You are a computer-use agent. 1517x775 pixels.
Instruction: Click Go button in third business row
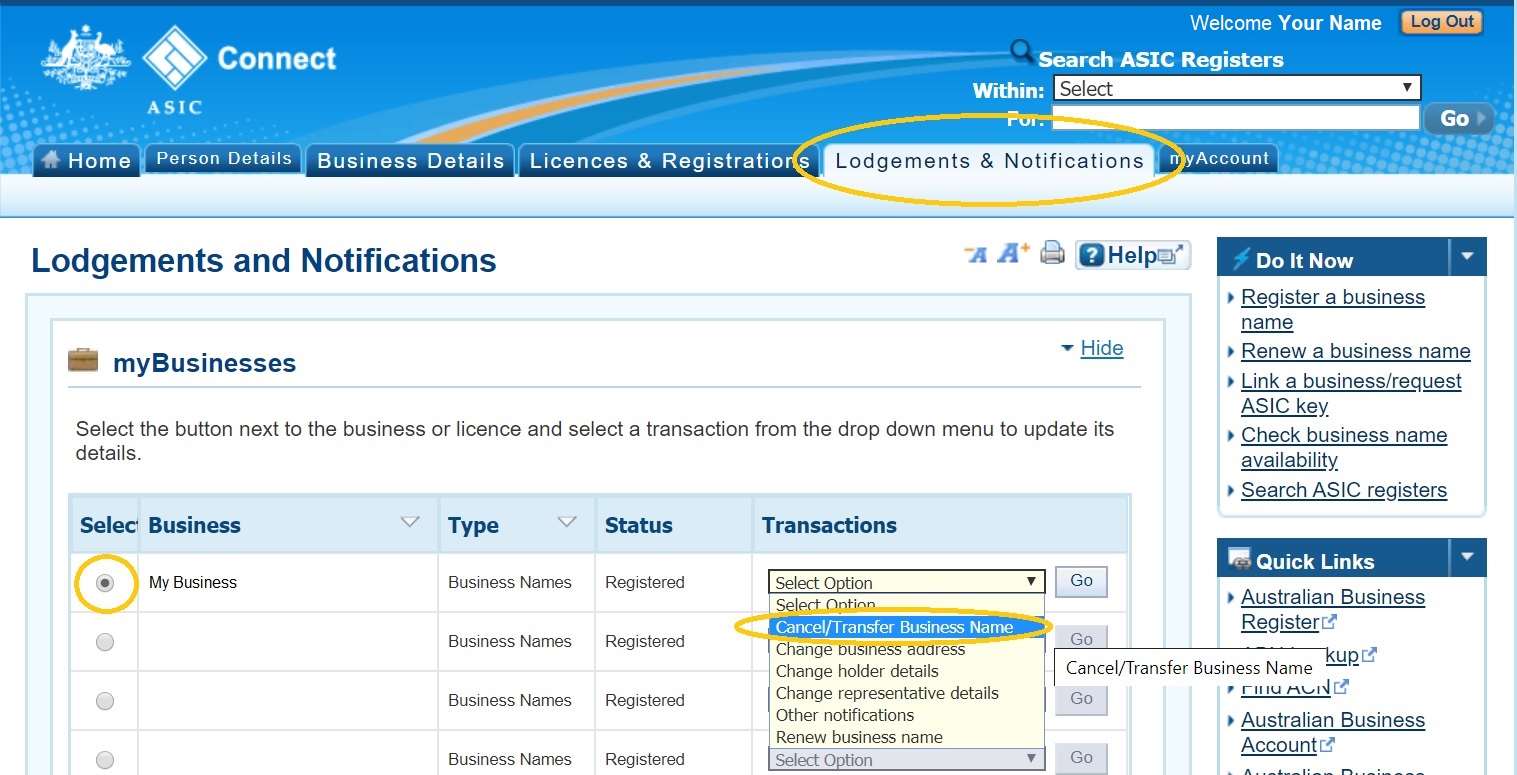tap(1081, 698)
